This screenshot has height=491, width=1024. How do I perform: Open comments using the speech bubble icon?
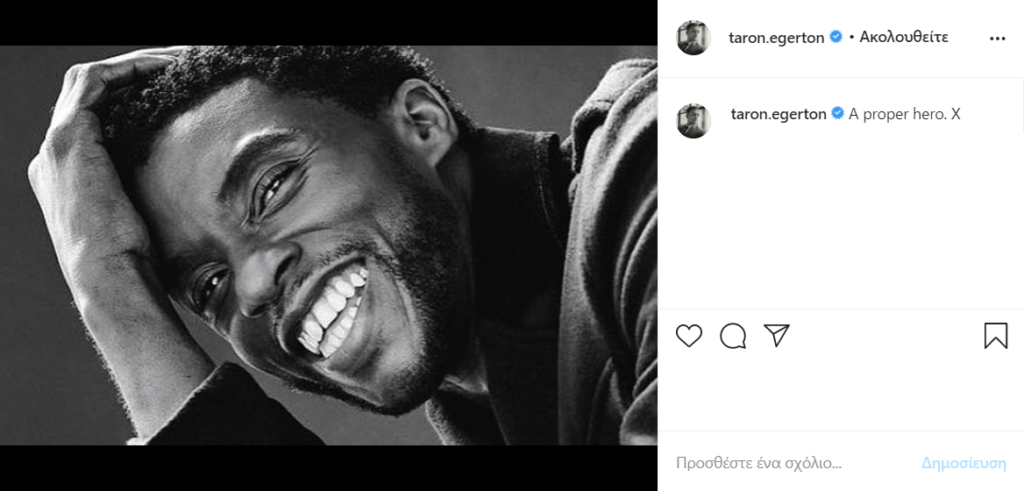733,336
